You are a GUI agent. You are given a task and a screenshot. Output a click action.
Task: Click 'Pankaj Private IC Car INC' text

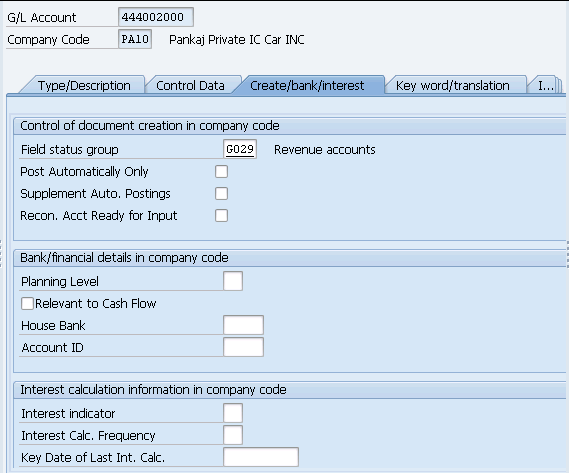pos(237,40)
